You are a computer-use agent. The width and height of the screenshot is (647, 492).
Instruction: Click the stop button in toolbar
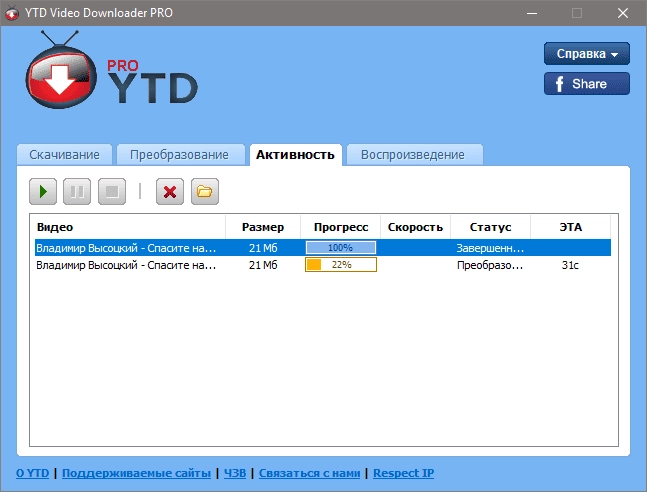click(x=112, y=192)
